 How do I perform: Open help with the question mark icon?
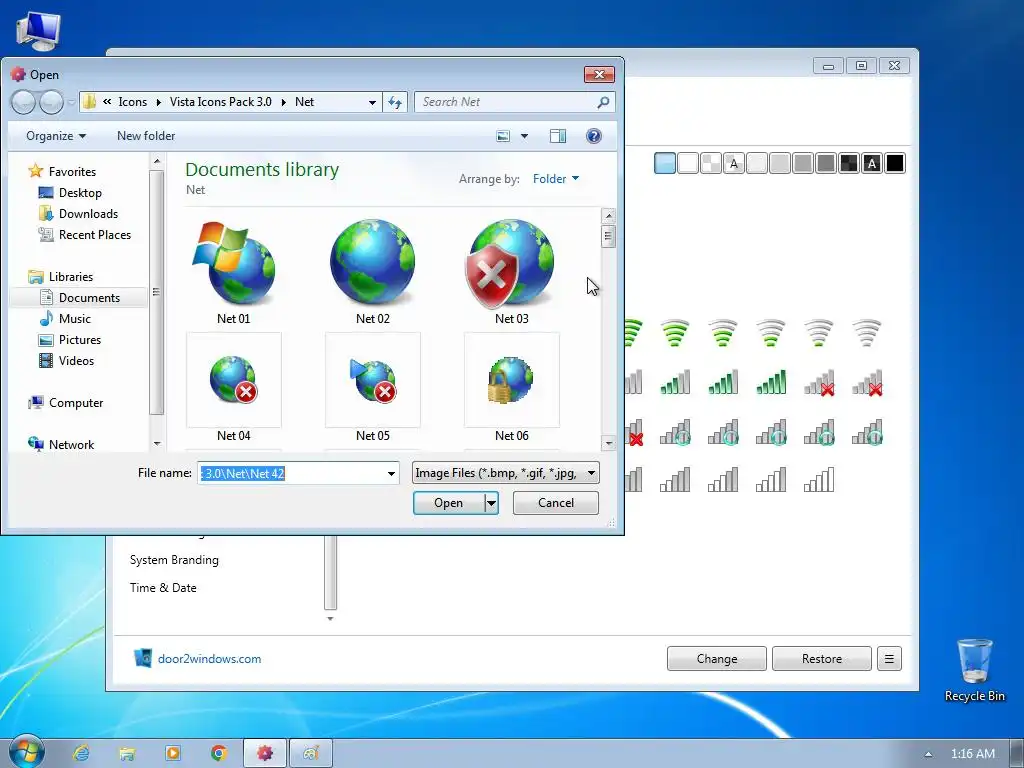point(594,136)
